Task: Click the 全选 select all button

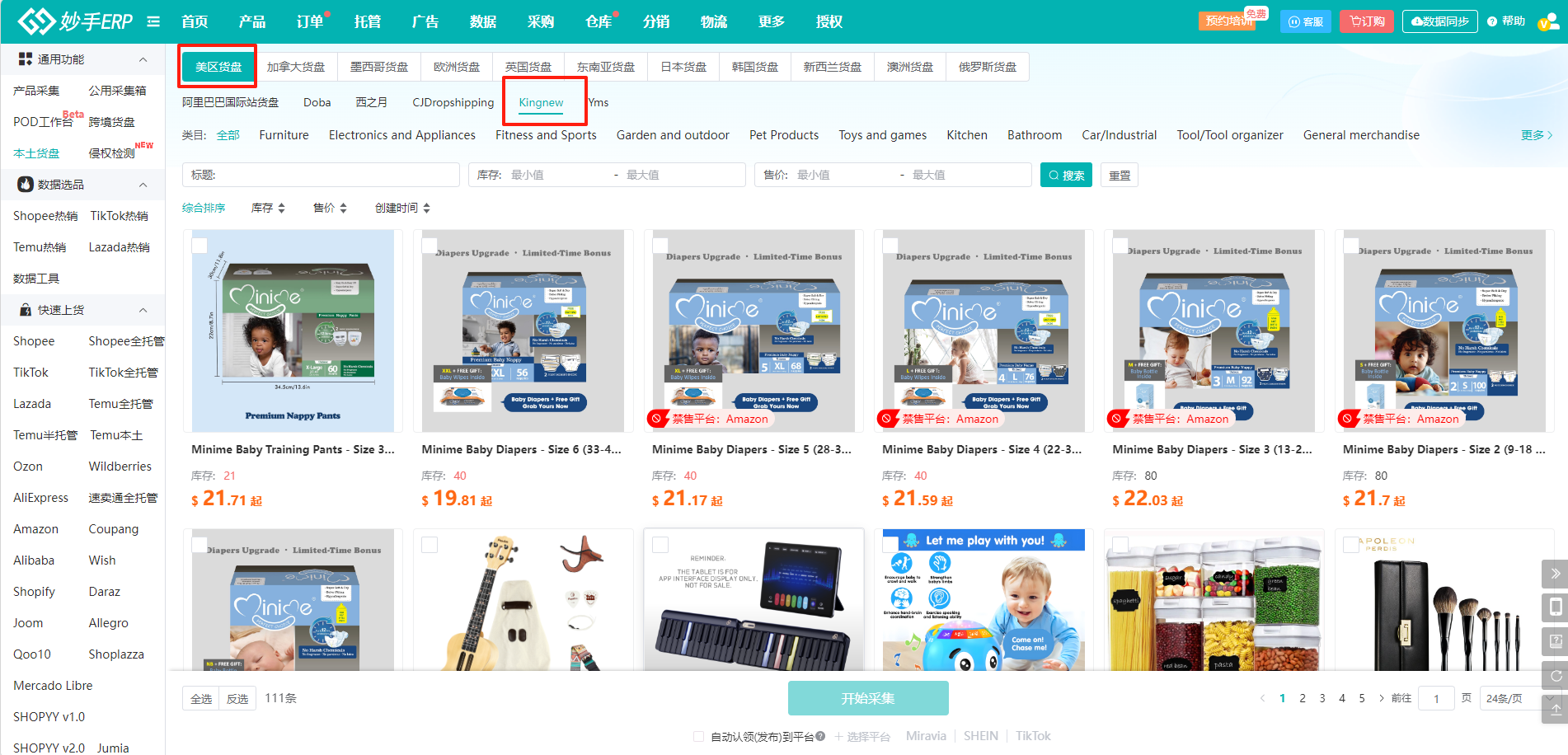Action: pyautogui.click(x=201, y=698)
